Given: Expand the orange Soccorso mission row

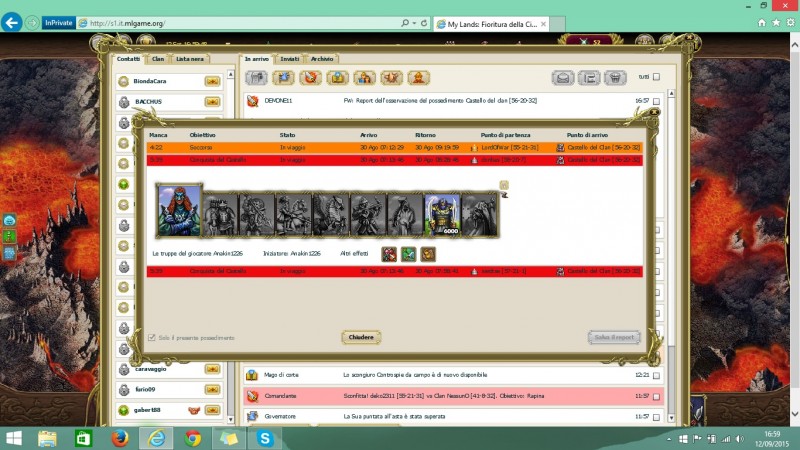Looking at the screenshot, I should point(395,147).
